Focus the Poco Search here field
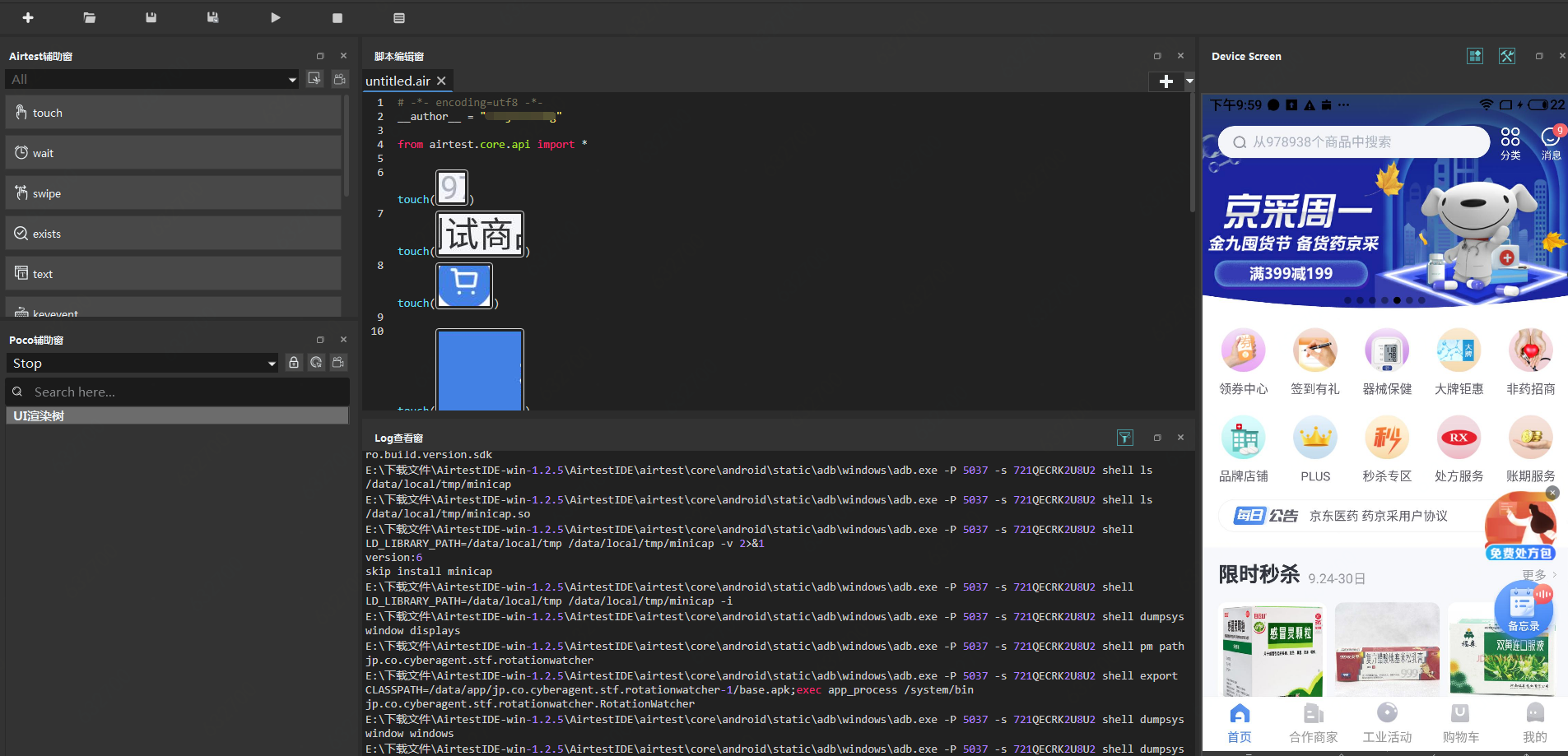Image resolution: width=1568 pixels, height=756 pixels. (178, 392)
